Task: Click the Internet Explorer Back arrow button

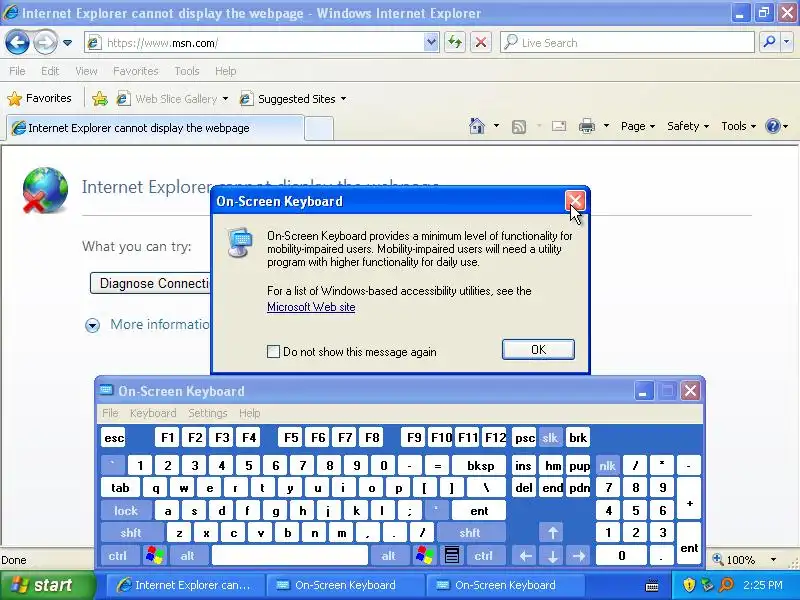Action: [17, 42]
